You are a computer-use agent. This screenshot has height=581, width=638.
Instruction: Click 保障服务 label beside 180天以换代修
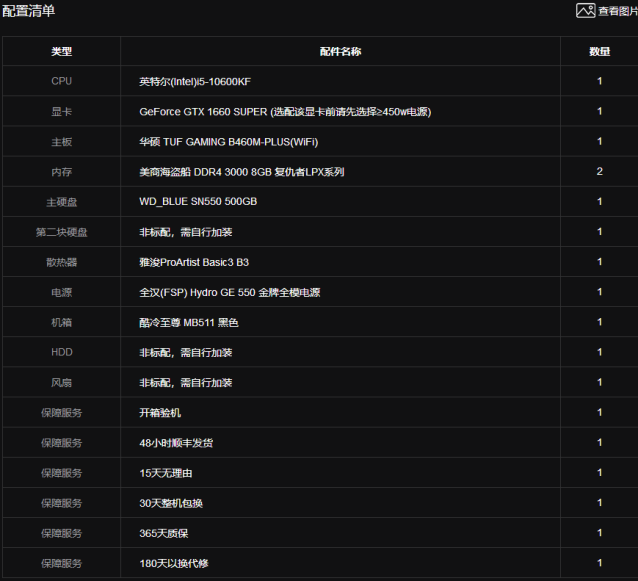coord(61,563)
